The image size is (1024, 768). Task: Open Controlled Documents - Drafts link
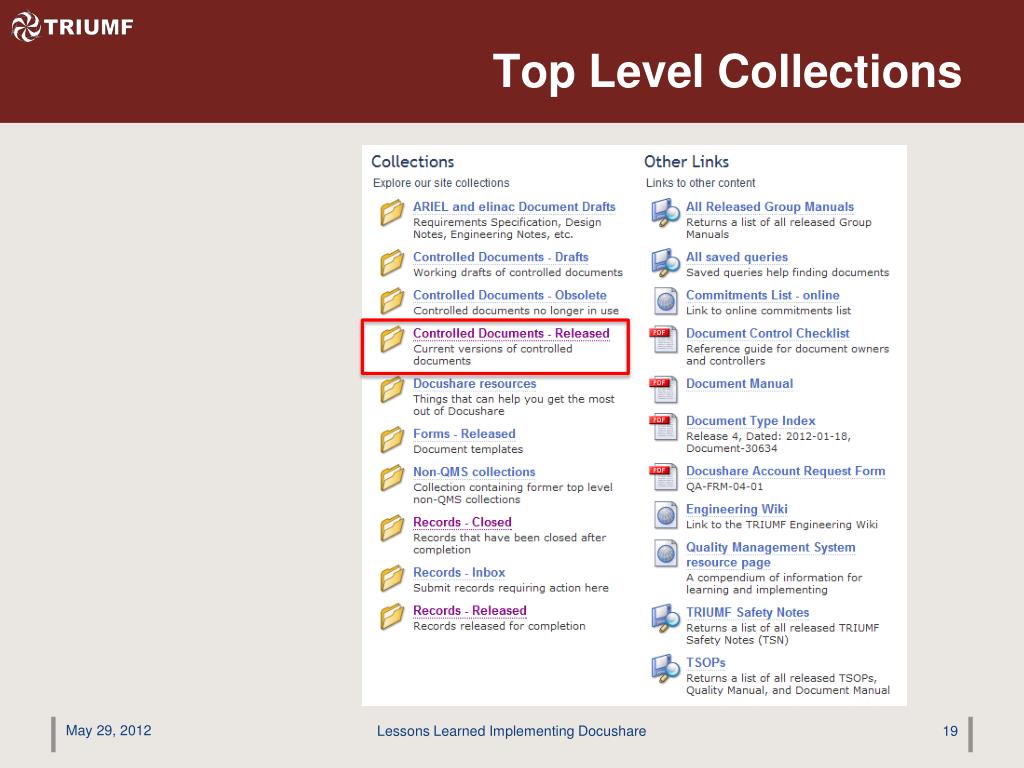point(500,257)
